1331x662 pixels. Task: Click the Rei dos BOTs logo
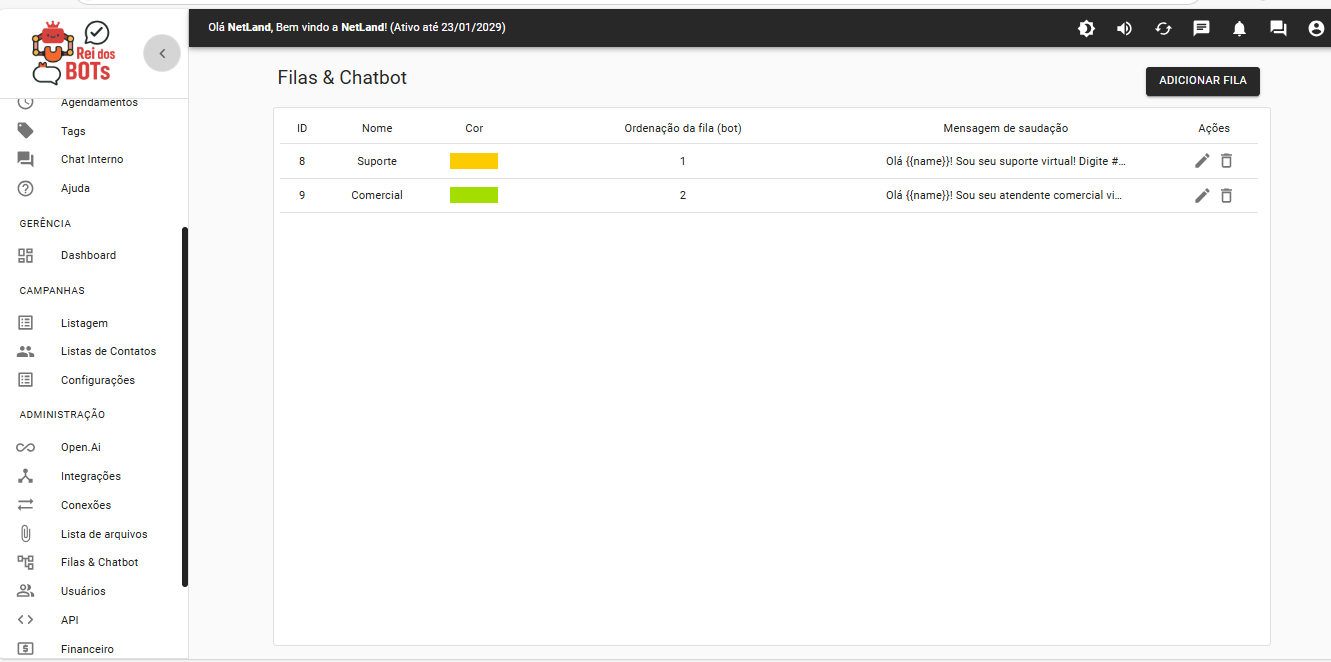[x=72, y=53]
